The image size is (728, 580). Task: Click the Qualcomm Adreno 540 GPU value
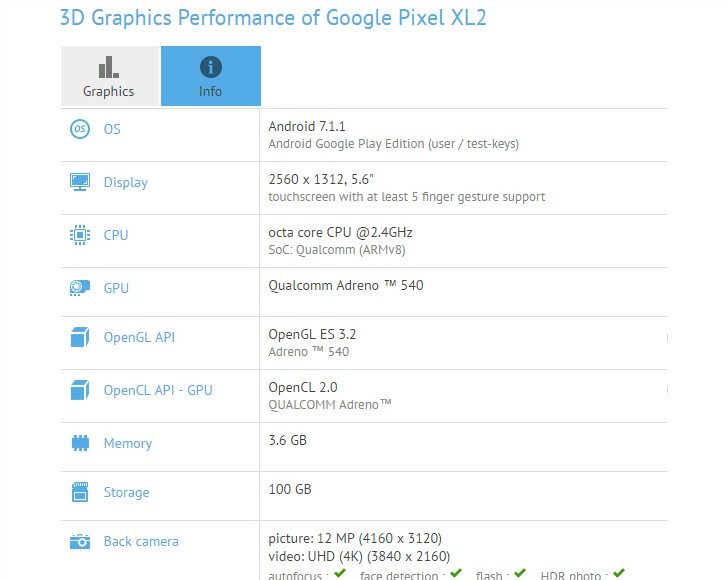click(346, 285)
